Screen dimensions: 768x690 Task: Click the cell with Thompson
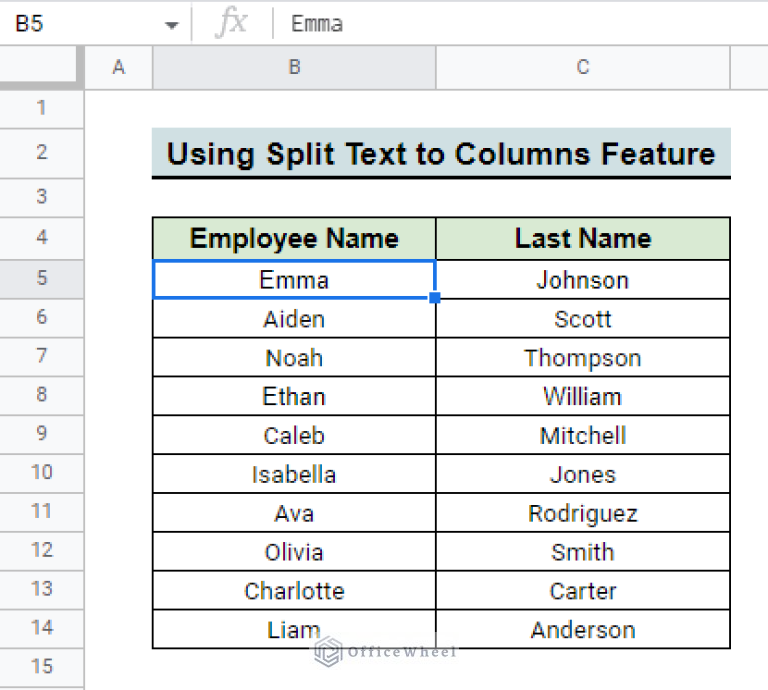pyautogui.click(x=583, y=358)
